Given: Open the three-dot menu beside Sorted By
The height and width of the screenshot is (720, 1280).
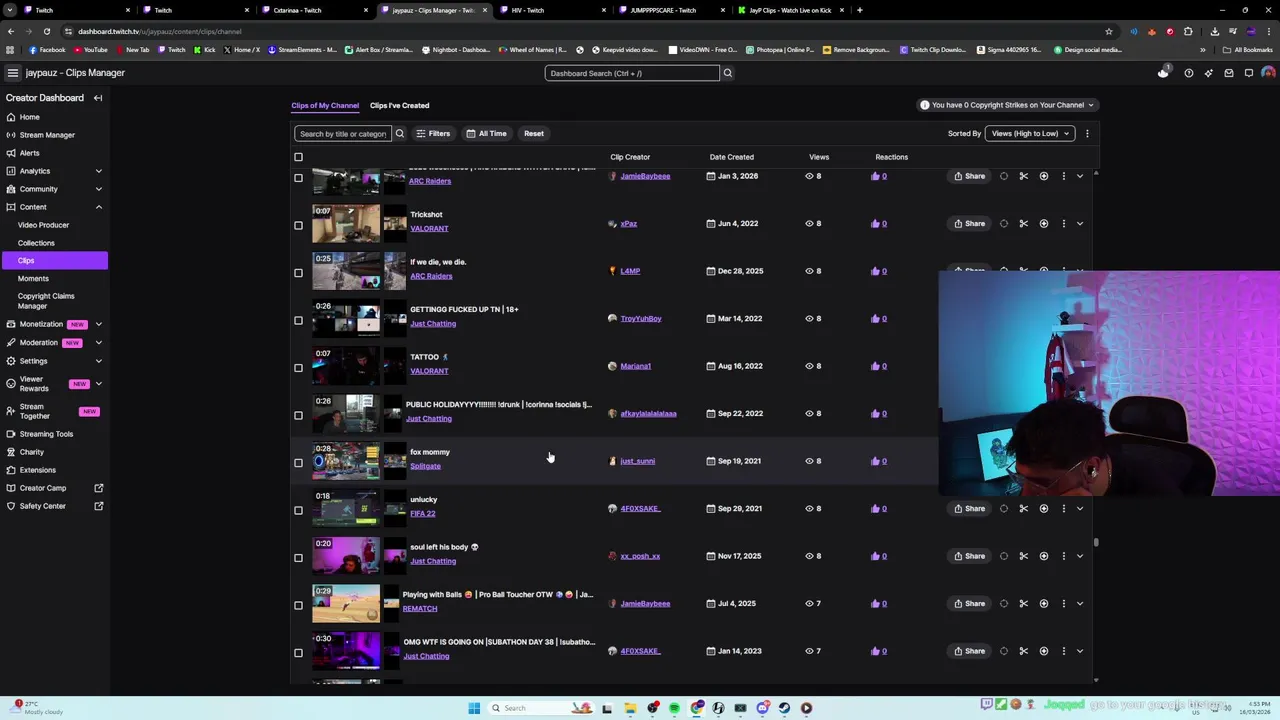Looking at the screenshot, I should coord(1087,133).
